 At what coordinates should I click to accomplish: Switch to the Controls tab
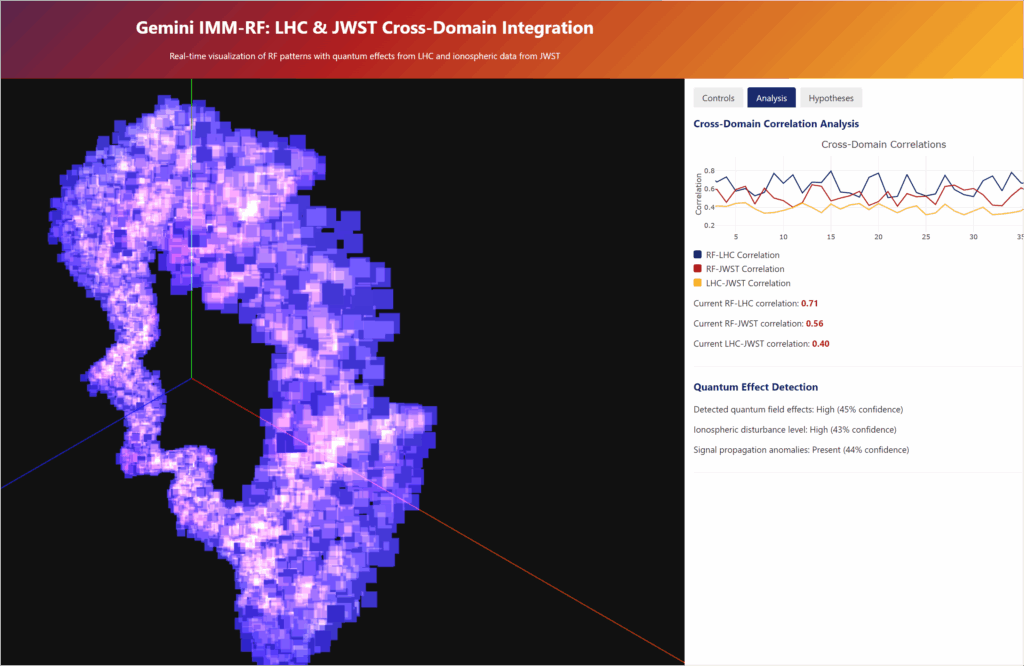(x=718, y=98)
